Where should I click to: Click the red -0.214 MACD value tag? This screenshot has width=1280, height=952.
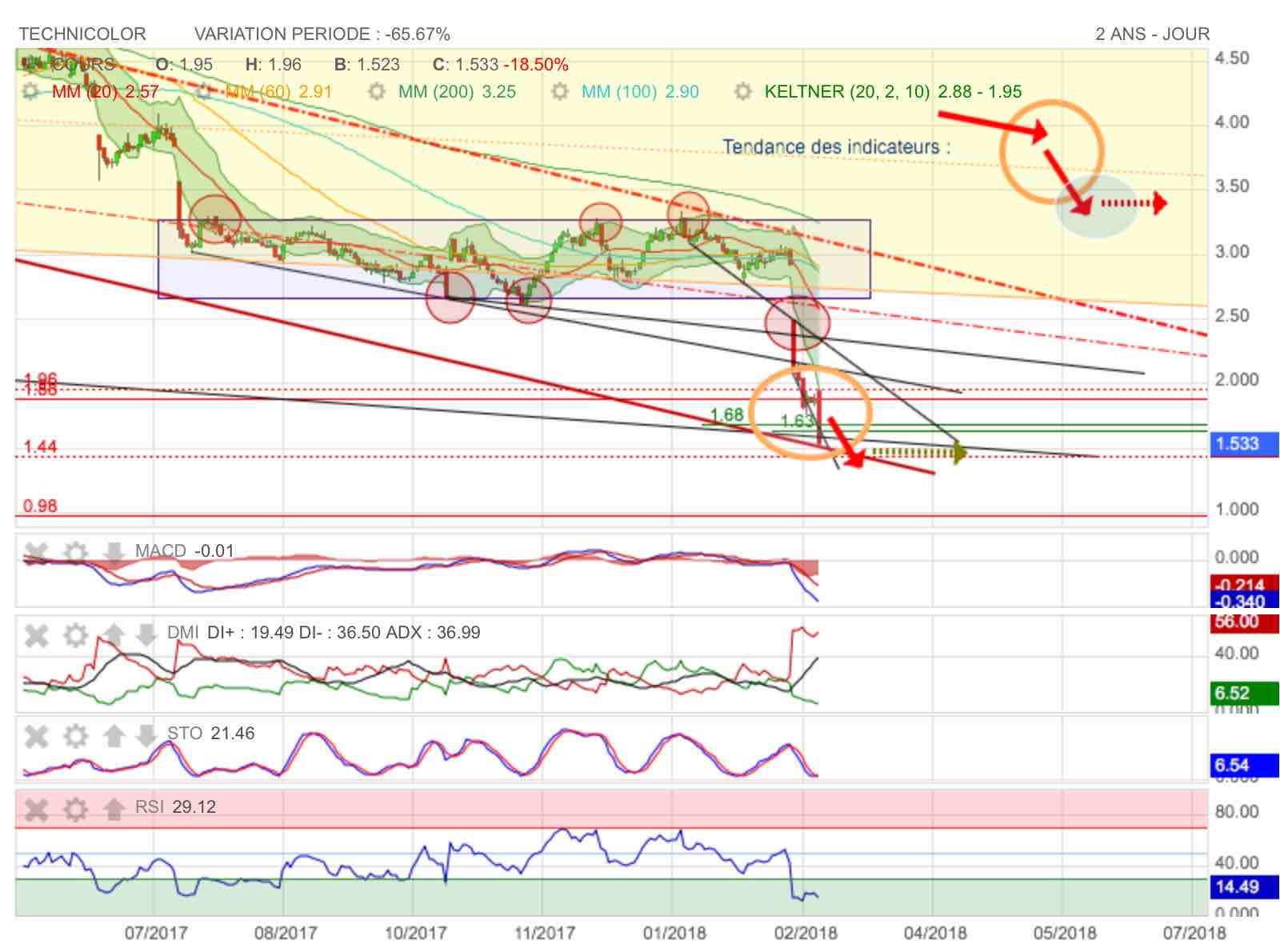coord(1245,583)
